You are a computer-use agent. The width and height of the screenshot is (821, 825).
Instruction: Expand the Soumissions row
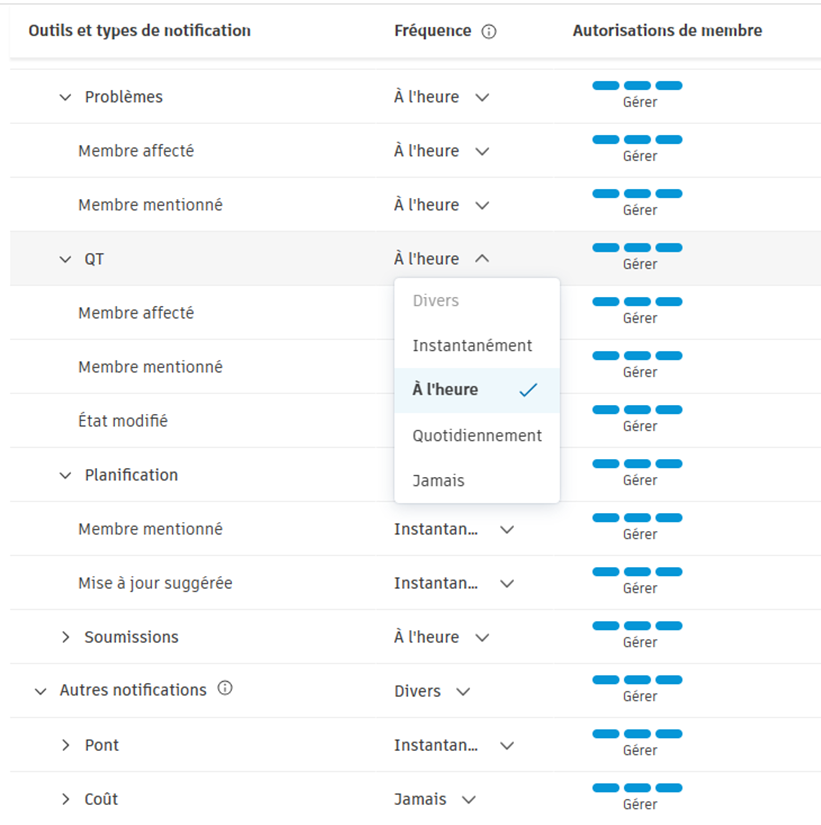tap(66, 636)
